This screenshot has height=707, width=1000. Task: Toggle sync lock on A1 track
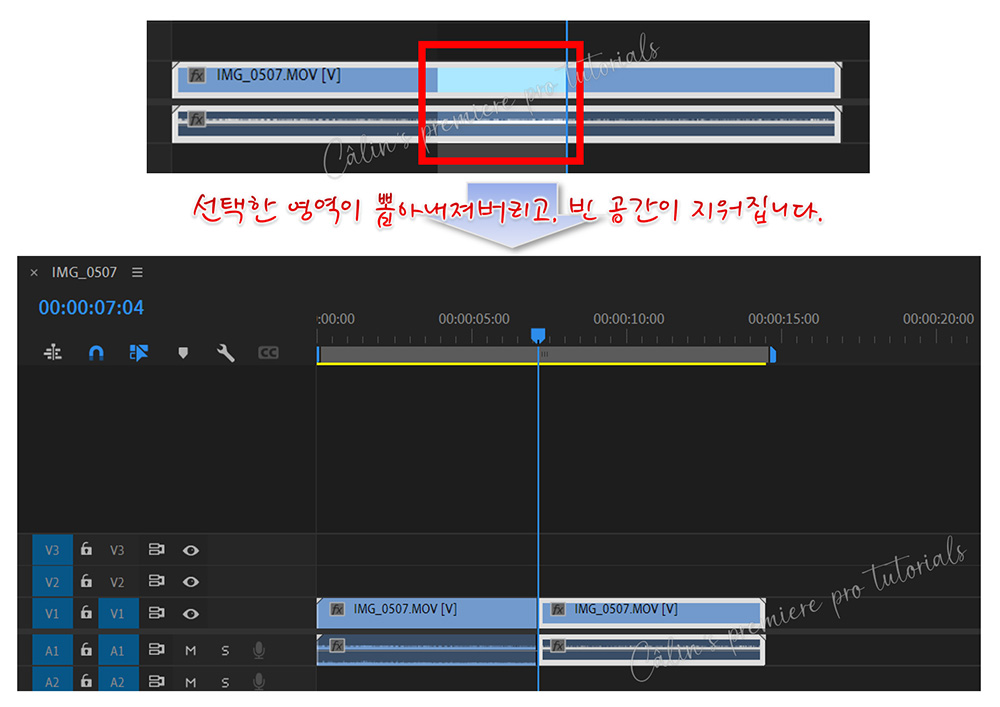coord(156,650)
